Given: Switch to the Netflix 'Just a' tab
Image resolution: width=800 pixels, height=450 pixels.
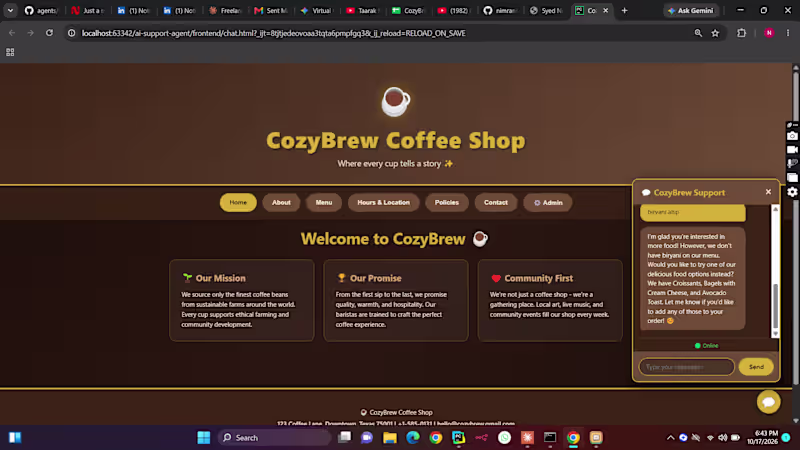Looking at the screenshot, I should [88, 10].
